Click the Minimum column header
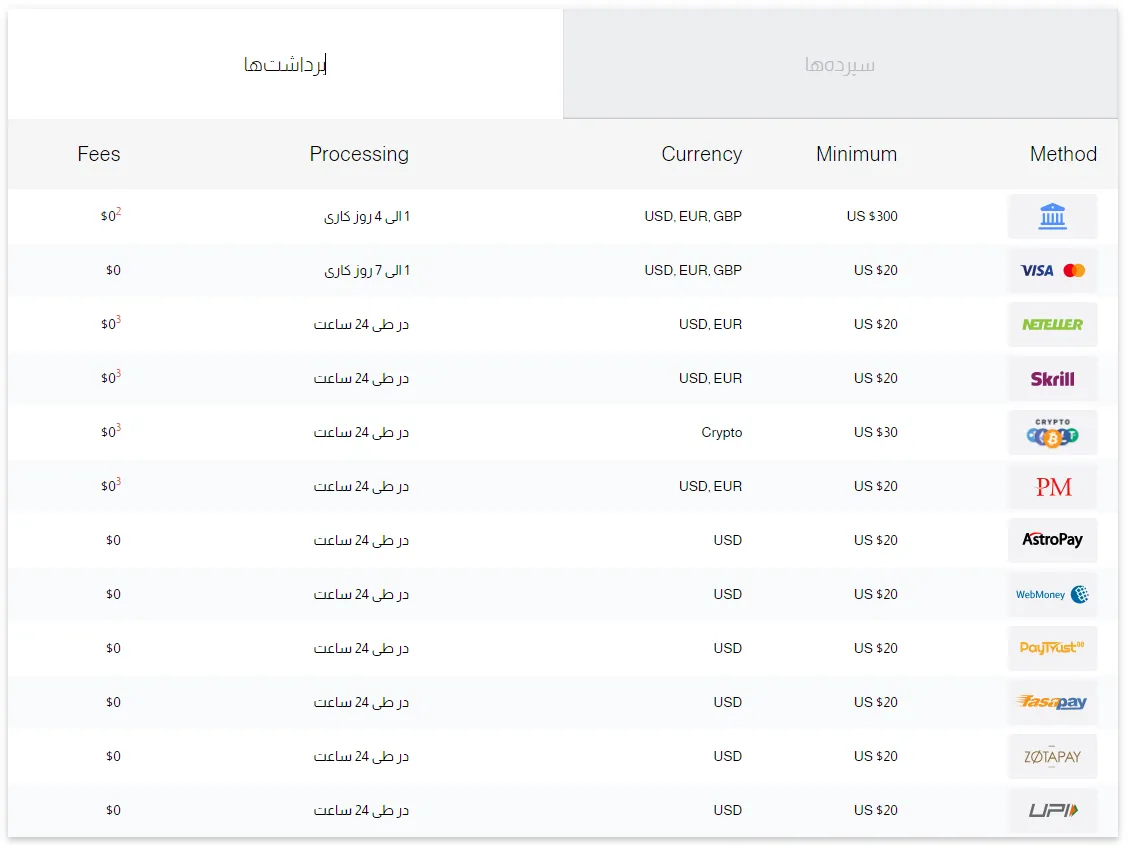Viewport: 1129px width, 847px height. (x=856, y=154)
